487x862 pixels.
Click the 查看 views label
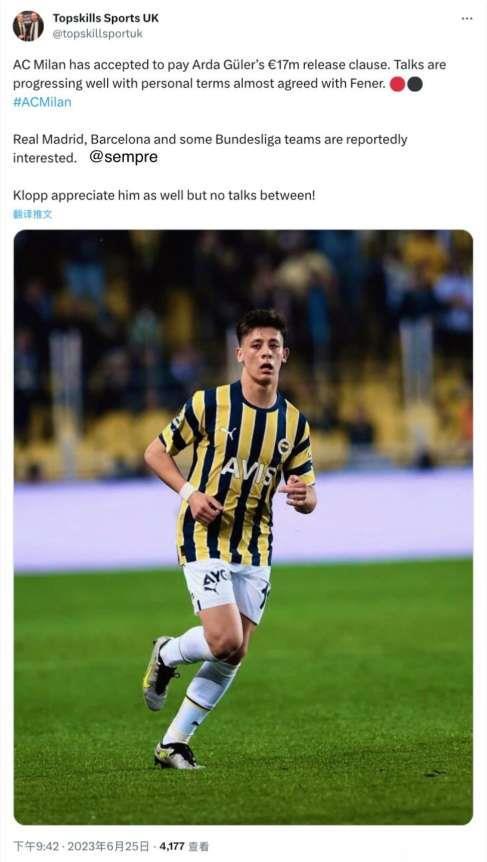pos(198,846)
